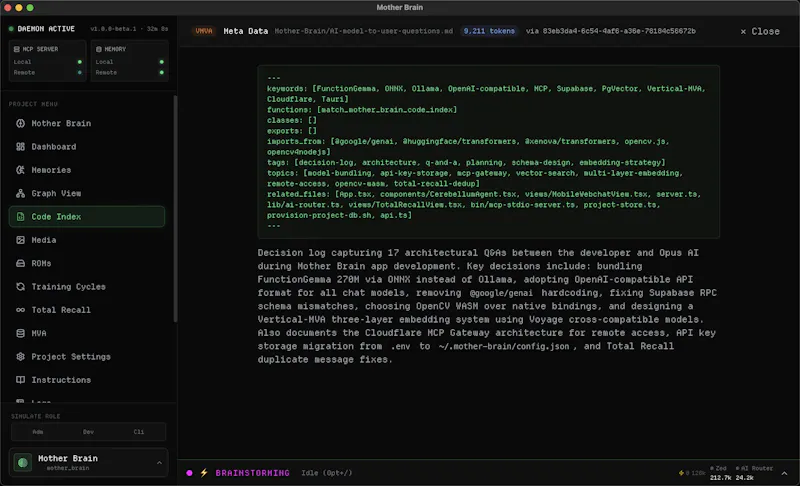
Task: Click the MVA database icon
Action: tap(20, 334)
